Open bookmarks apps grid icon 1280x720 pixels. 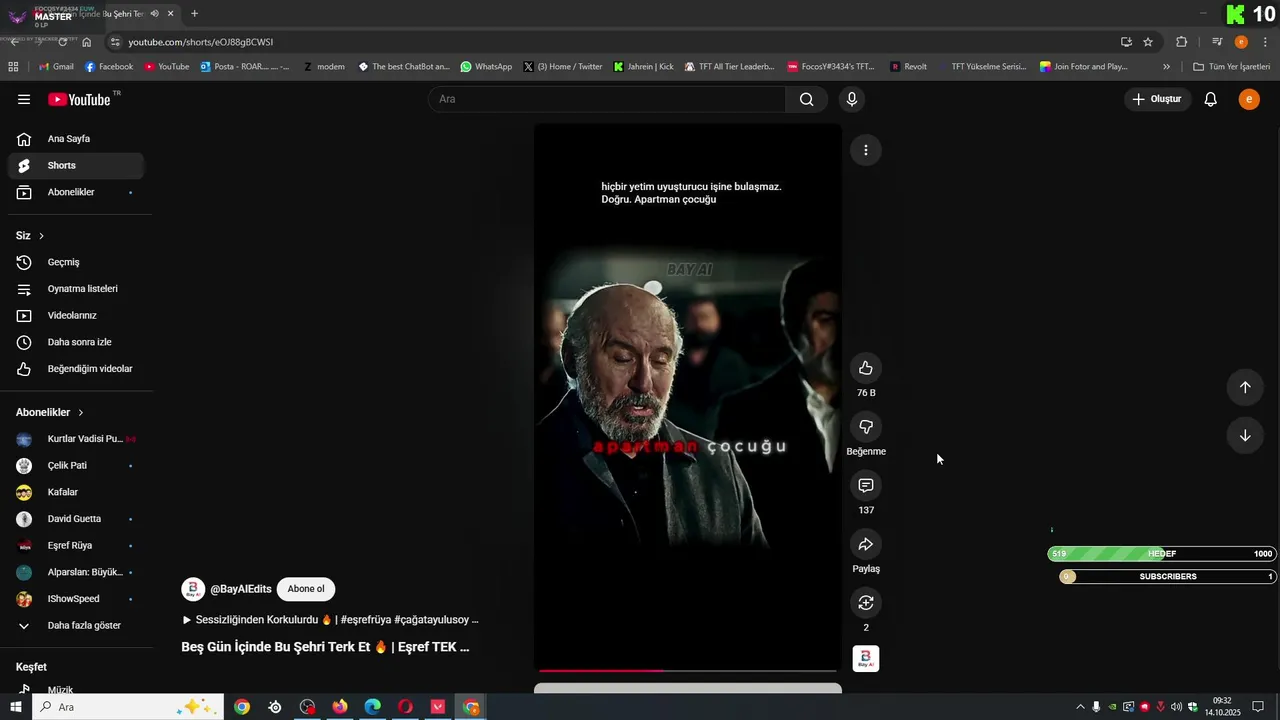[x=13, y=67]
